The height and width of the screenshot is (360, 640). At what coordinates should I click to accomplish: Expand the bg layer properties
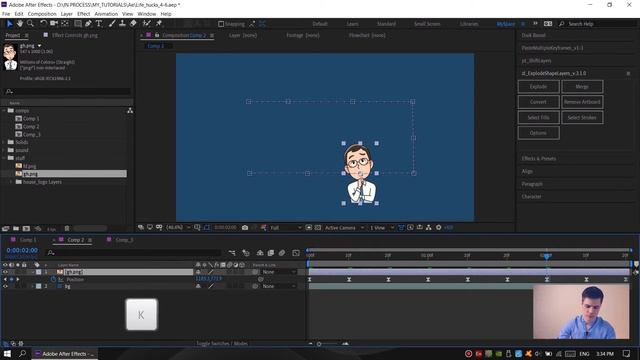point(33,287)
